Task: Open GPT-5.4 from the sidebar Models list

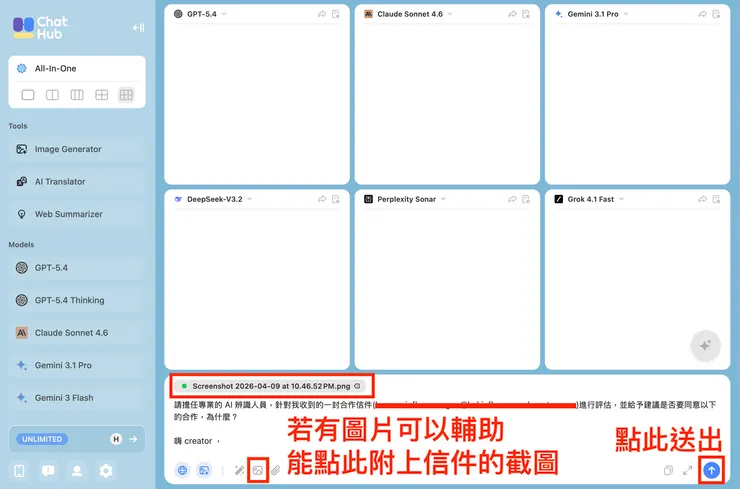Action: (x=77, y=268)
